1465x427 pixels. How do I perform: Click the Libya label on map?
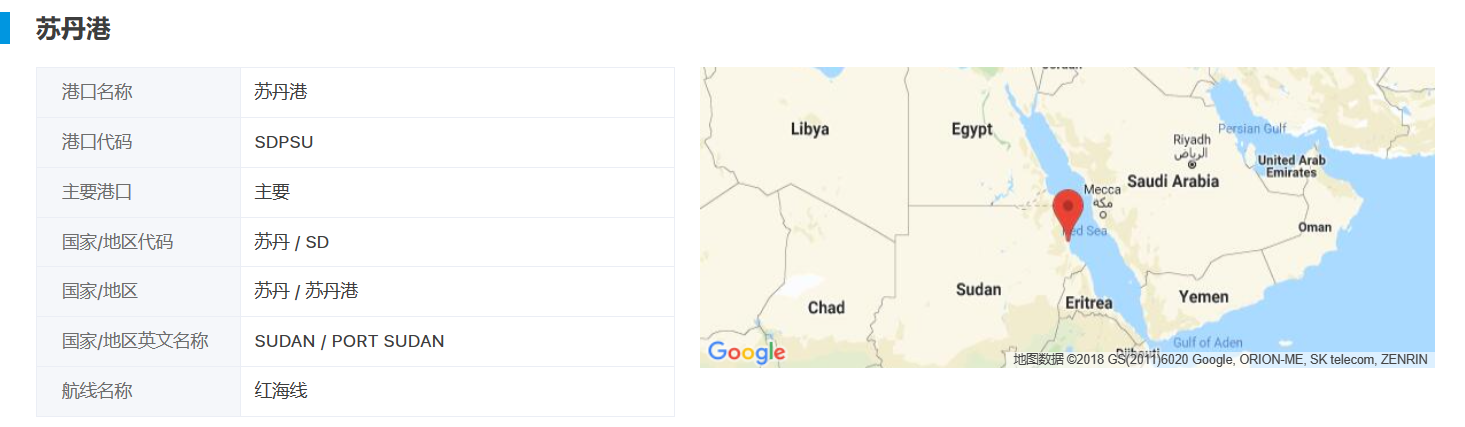point(809,129)
